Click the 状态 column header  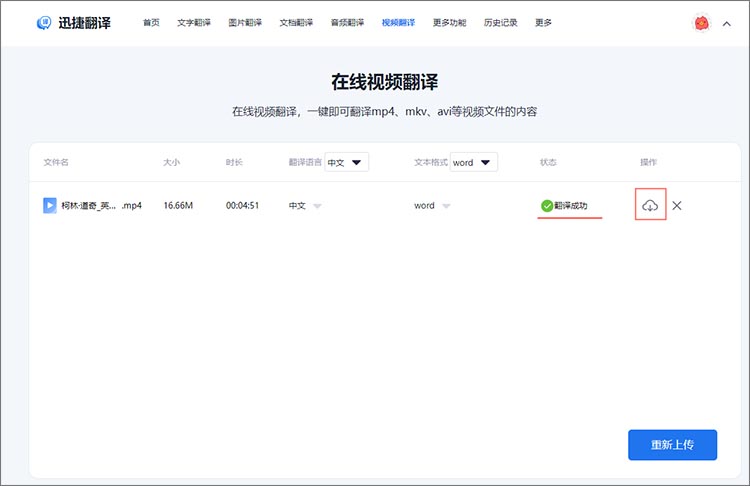tap(548, 162)
